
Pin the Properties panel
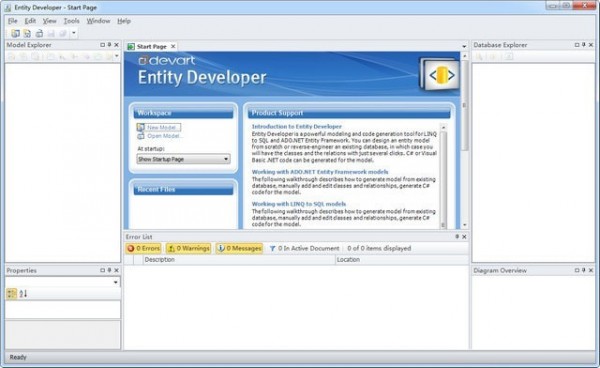109,270
